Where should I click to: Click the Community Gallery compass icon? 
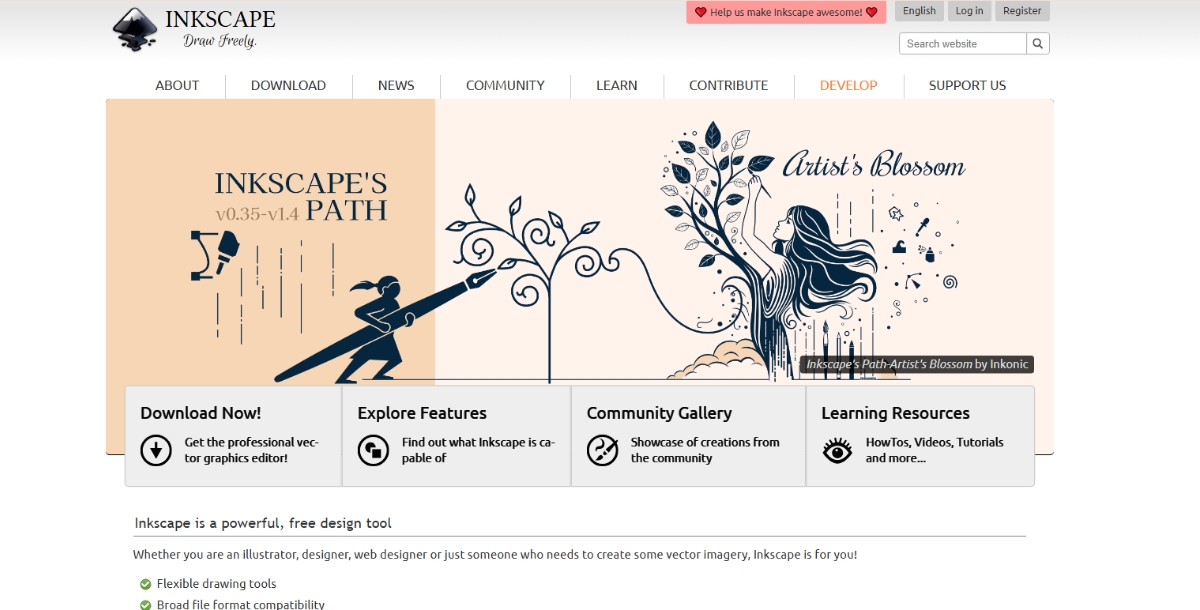(603, 450)
